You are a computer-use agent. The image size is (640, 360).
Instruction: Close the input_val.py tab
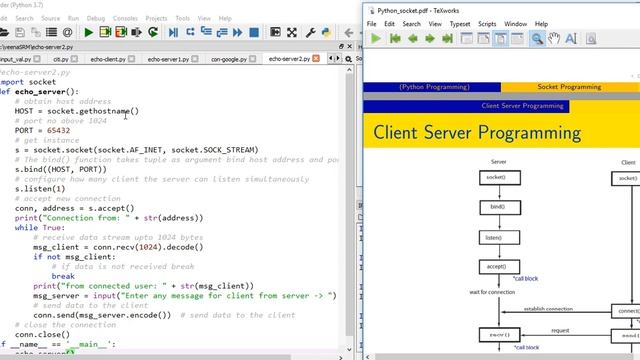click(37, 59)
